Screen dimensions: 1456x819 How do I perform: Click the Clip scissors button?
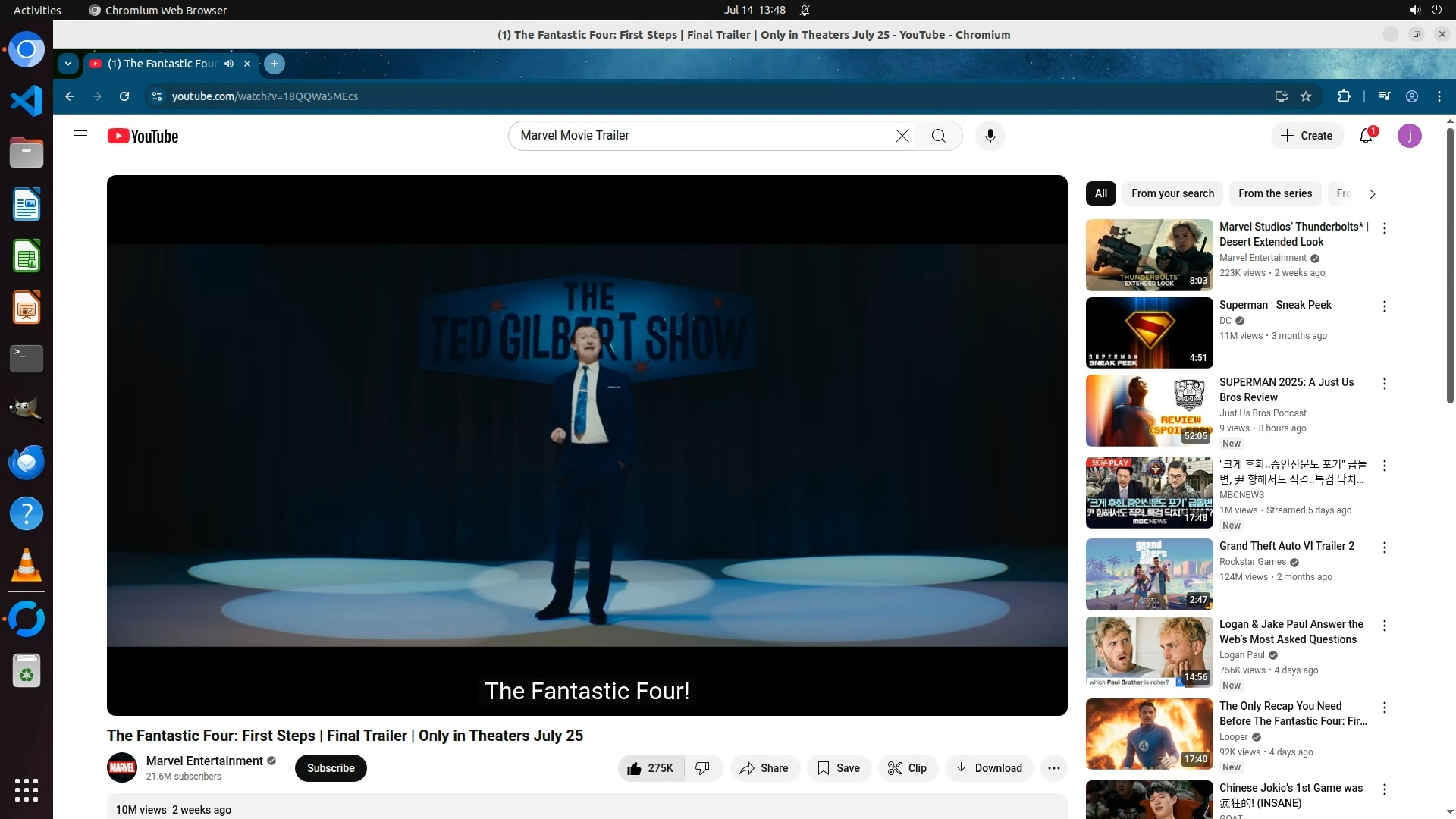tap(908, 768)
